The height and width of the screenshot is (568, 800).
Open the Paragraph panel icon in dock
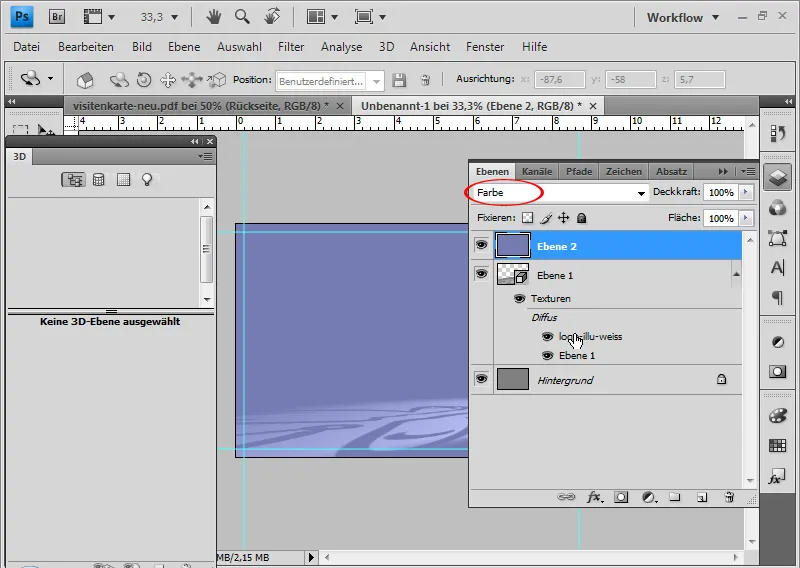(x=778, y=297)
